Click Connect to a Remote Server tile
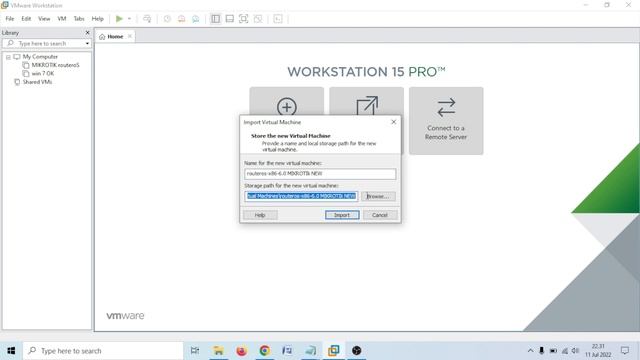Screen dimensions: 640x360 [446, 121]
